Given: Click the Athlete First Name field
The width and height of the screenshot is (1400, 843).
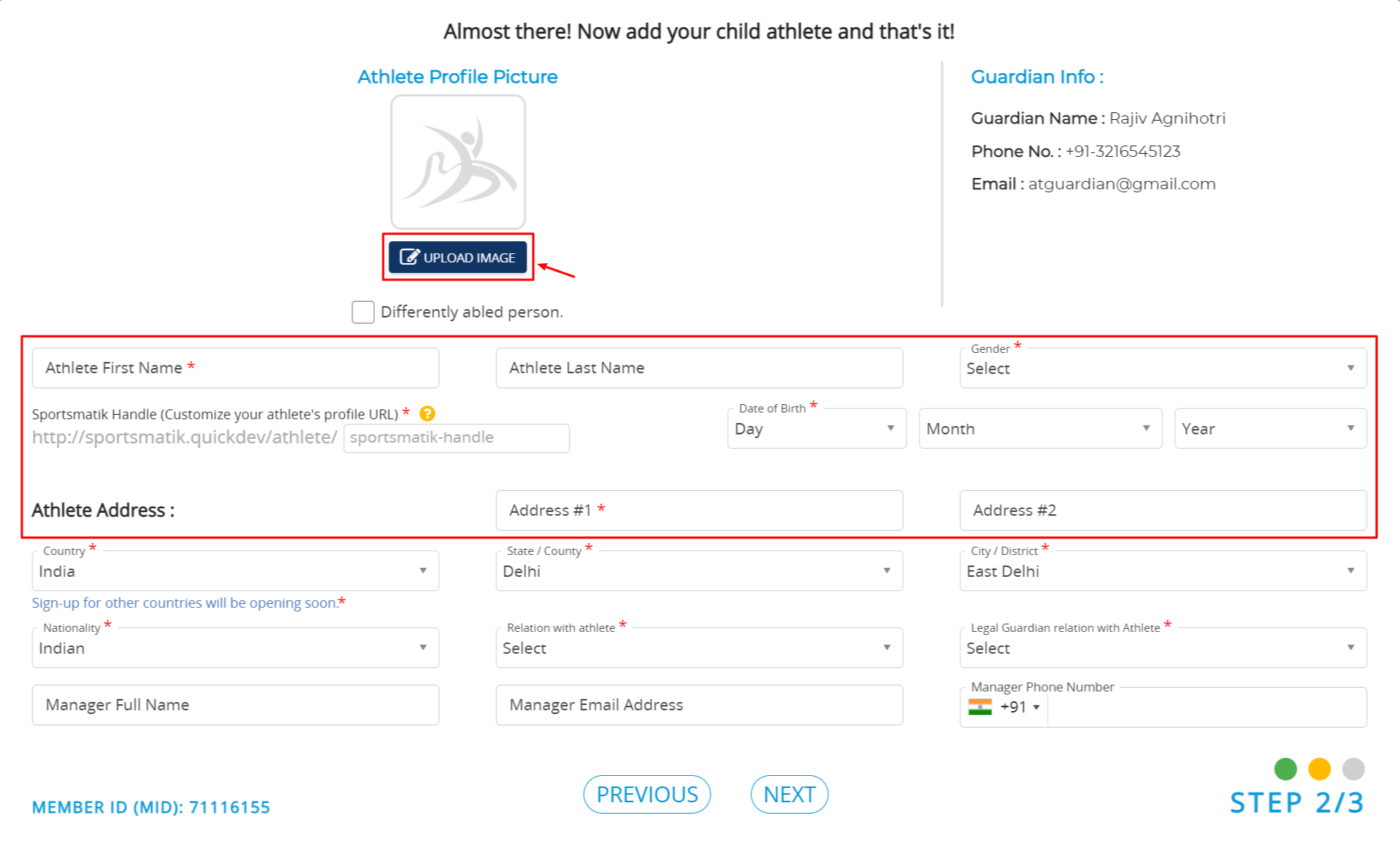Looking at the screenshot, I should (x=235, y=368).
